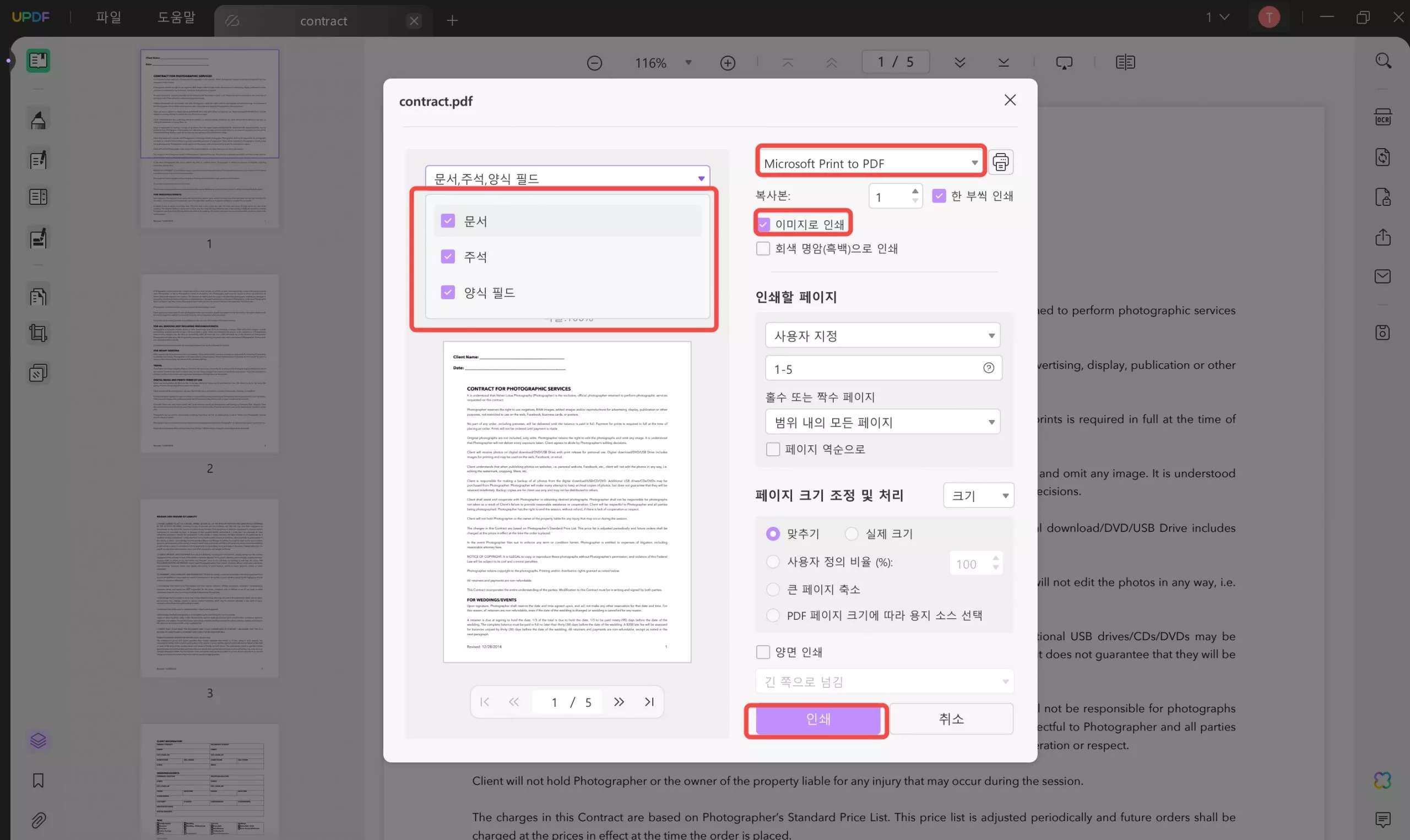This screenshot has height=840, width=1410.
Task: Zoom in with the plus icon
Action: click(x=728, y=63)
